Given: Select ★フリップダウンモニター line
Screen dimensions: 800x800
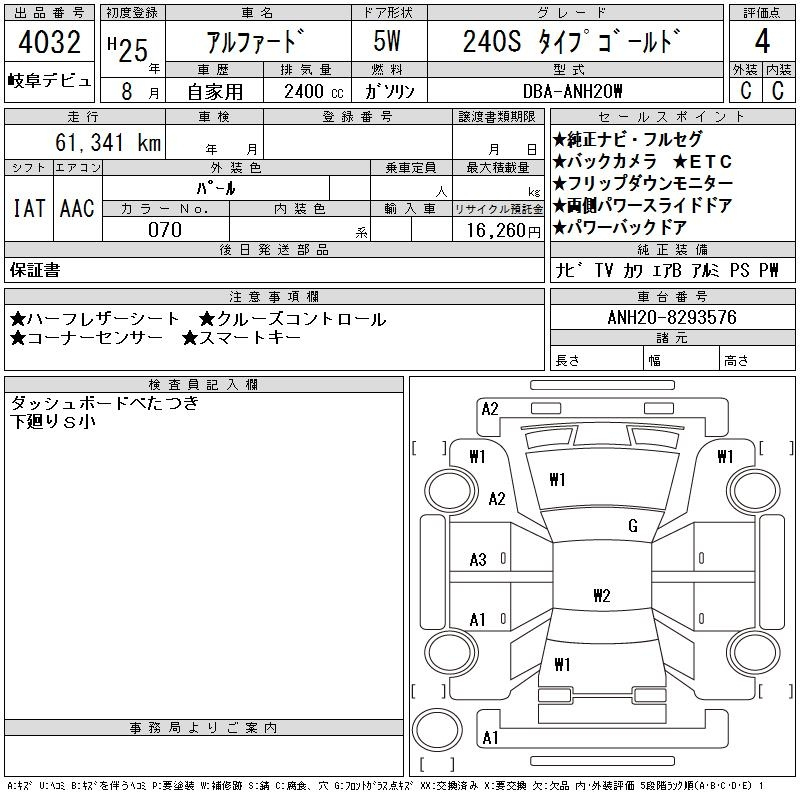Looking at the screenshot, I should [x=643, y=183].
